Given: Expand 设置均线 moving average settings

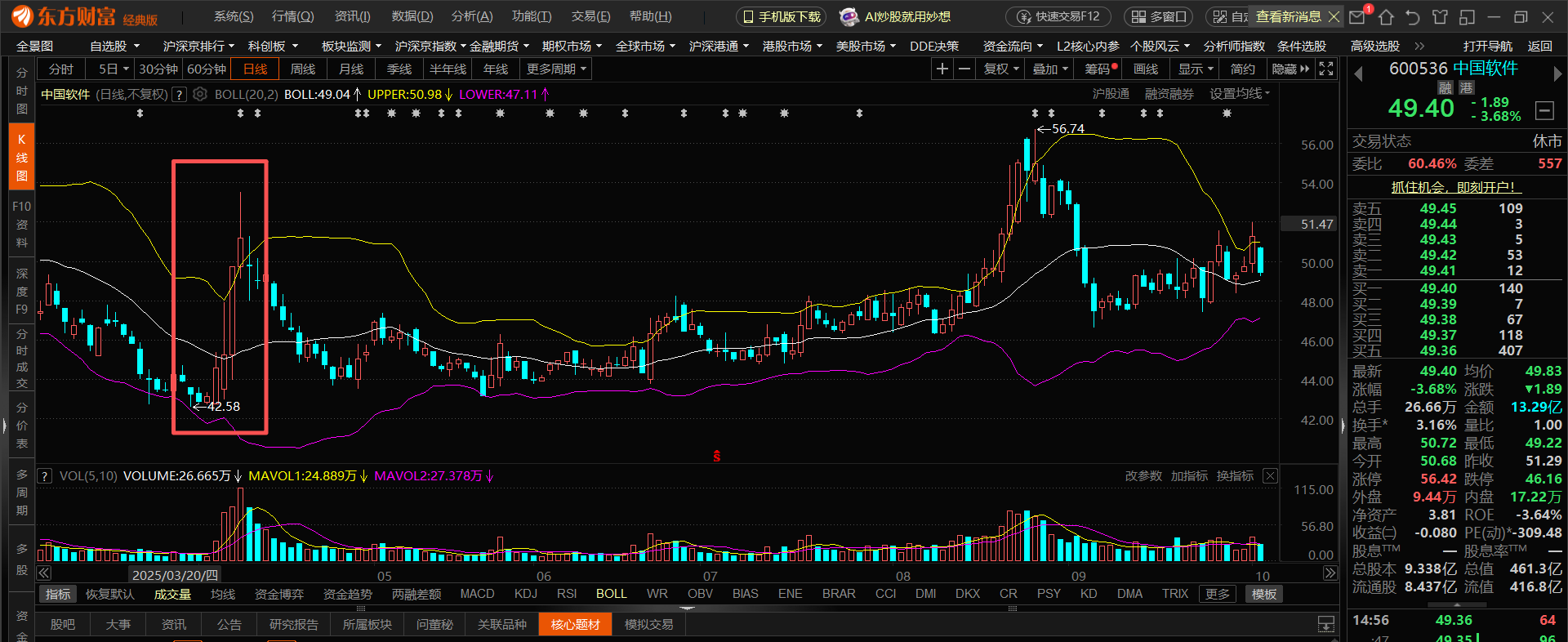Looking at the screenshot, I should tap(1240, 94).
